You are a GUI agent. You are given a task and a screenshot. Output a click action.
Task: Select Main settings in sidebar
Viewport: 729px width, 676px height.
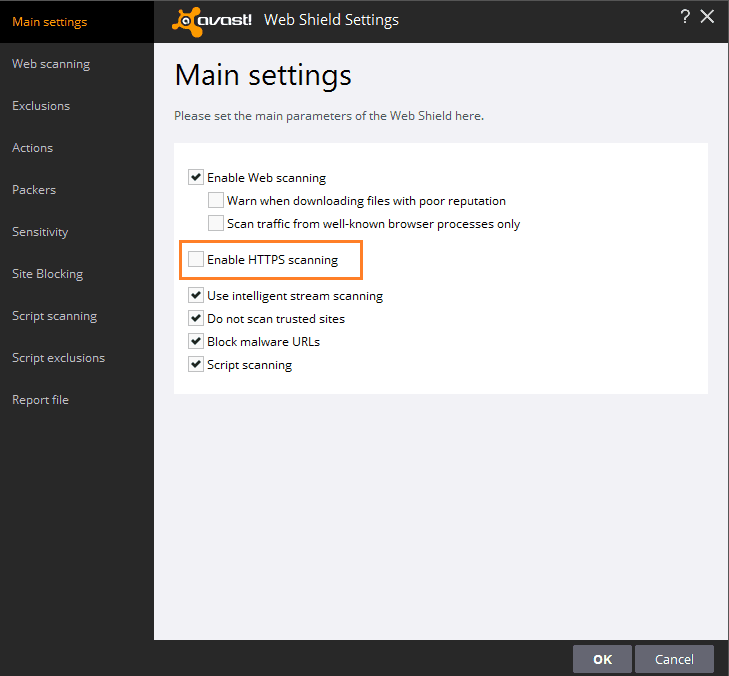[x=77, y=22]
